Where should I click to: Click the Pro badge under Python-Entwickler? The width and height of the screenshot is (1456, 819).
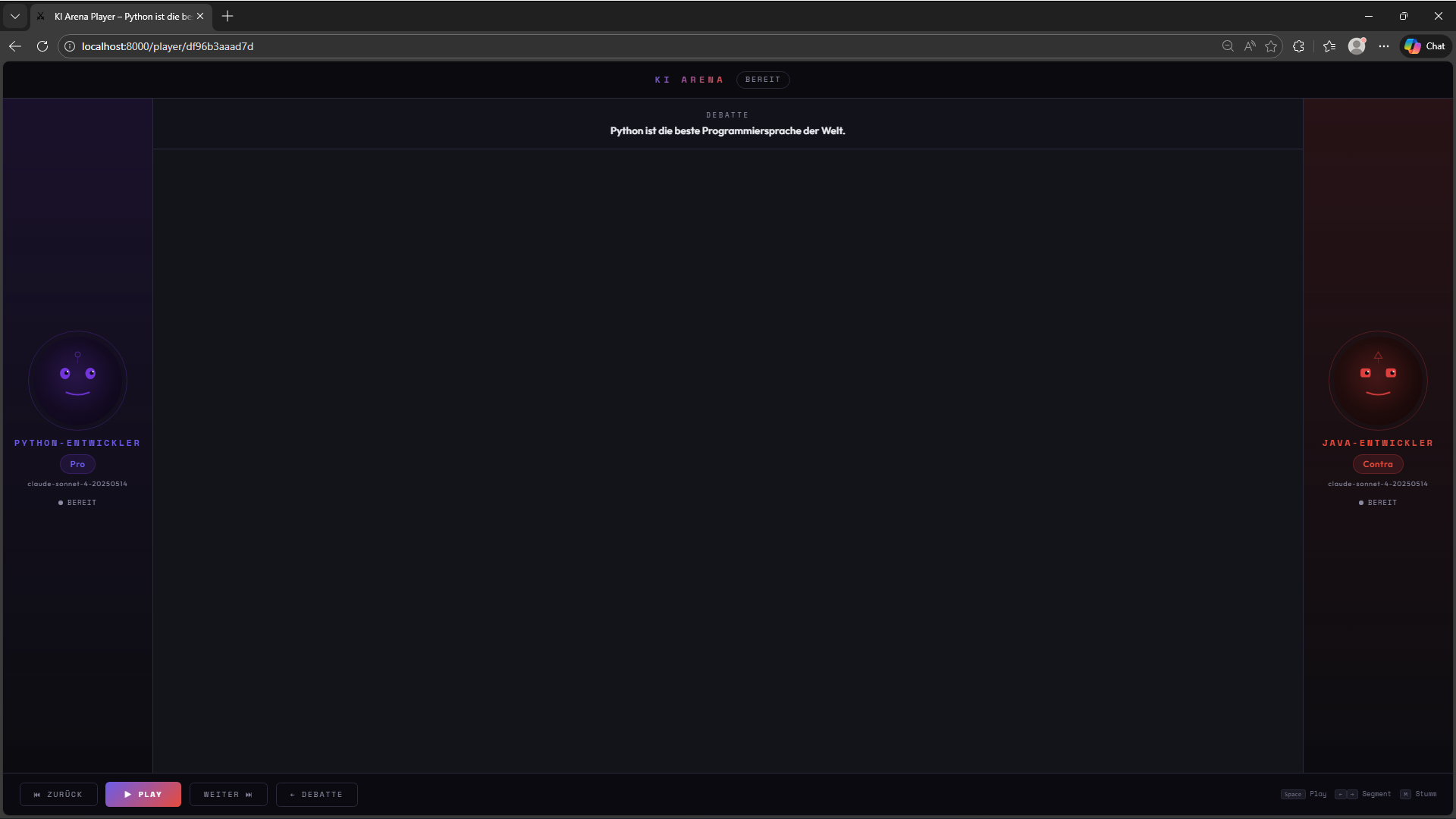pos(77,464)
